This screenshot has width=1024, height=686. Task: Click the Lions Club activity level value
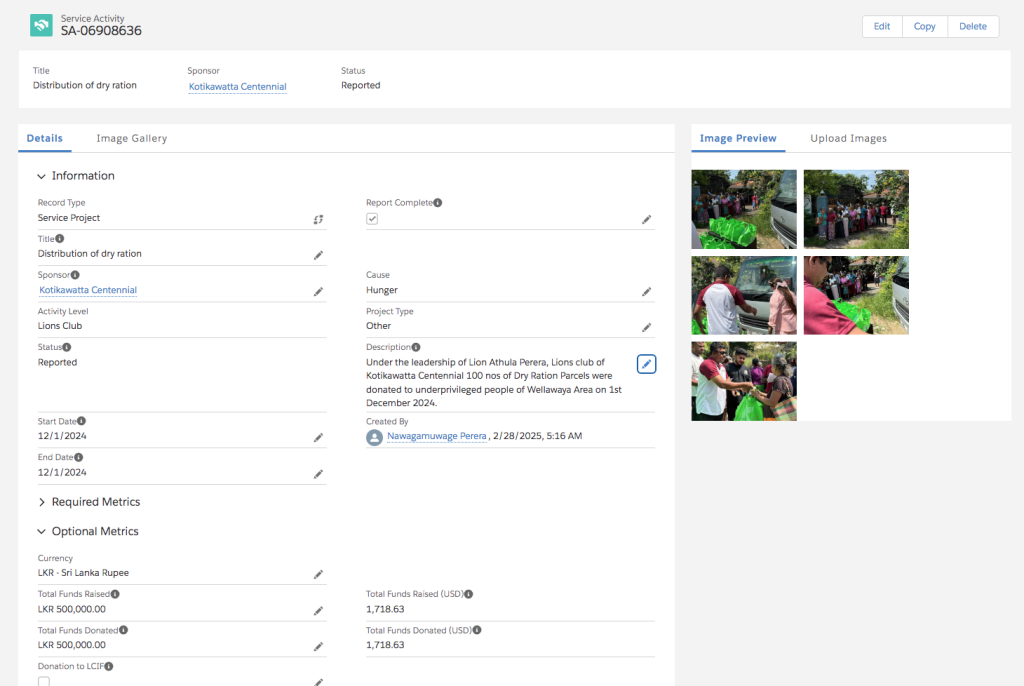60,326
